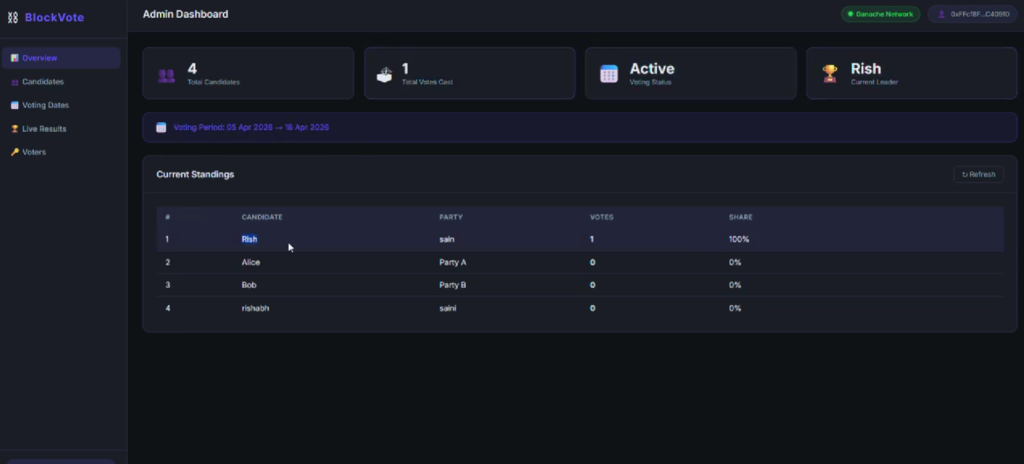
Task: Click rishabh's 0% share value
Action: [x=735, y=308]
